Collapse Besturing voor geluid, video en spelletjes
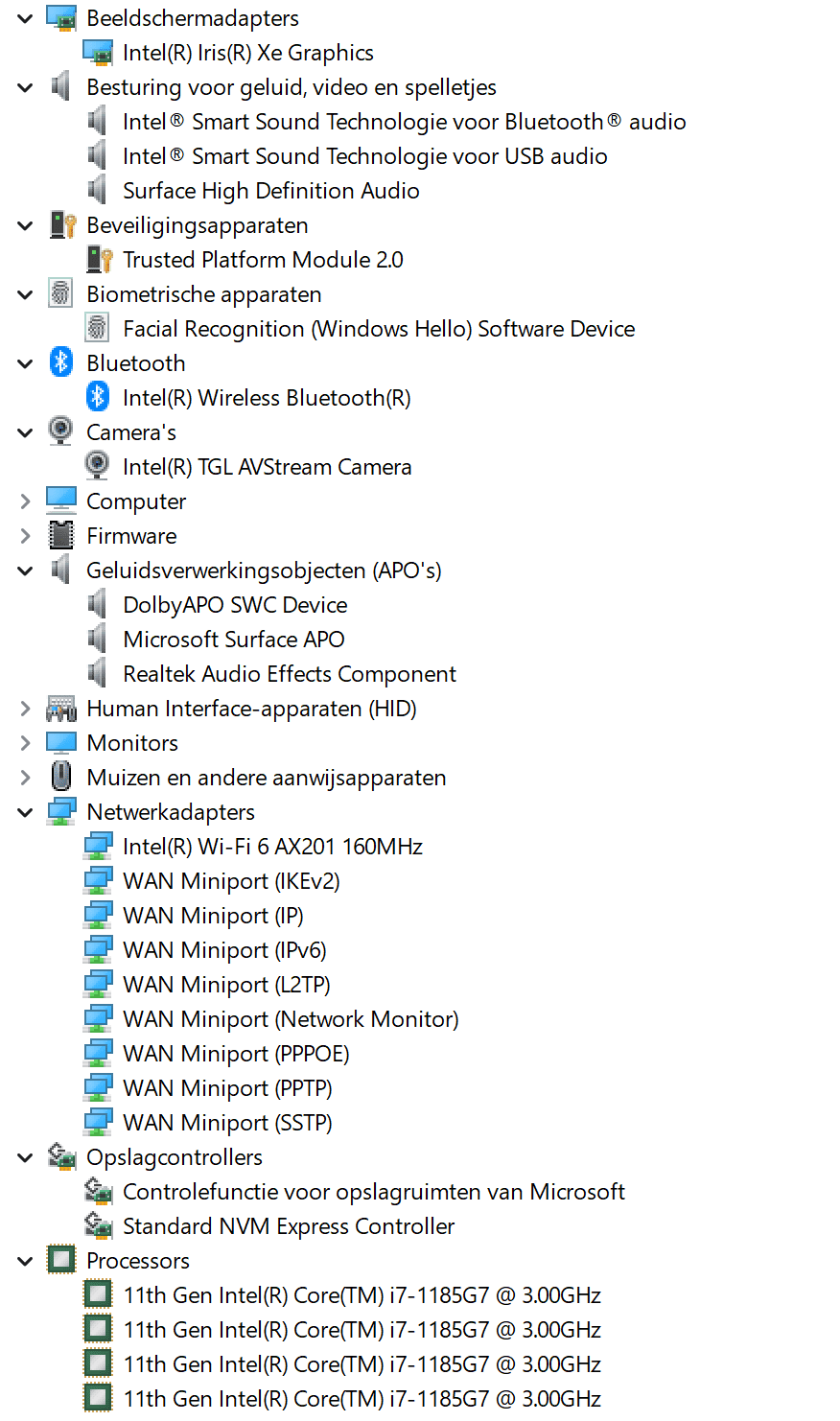Image resolution: width=840 pixels, height=1421 pixels. click(x=26, y=87)
